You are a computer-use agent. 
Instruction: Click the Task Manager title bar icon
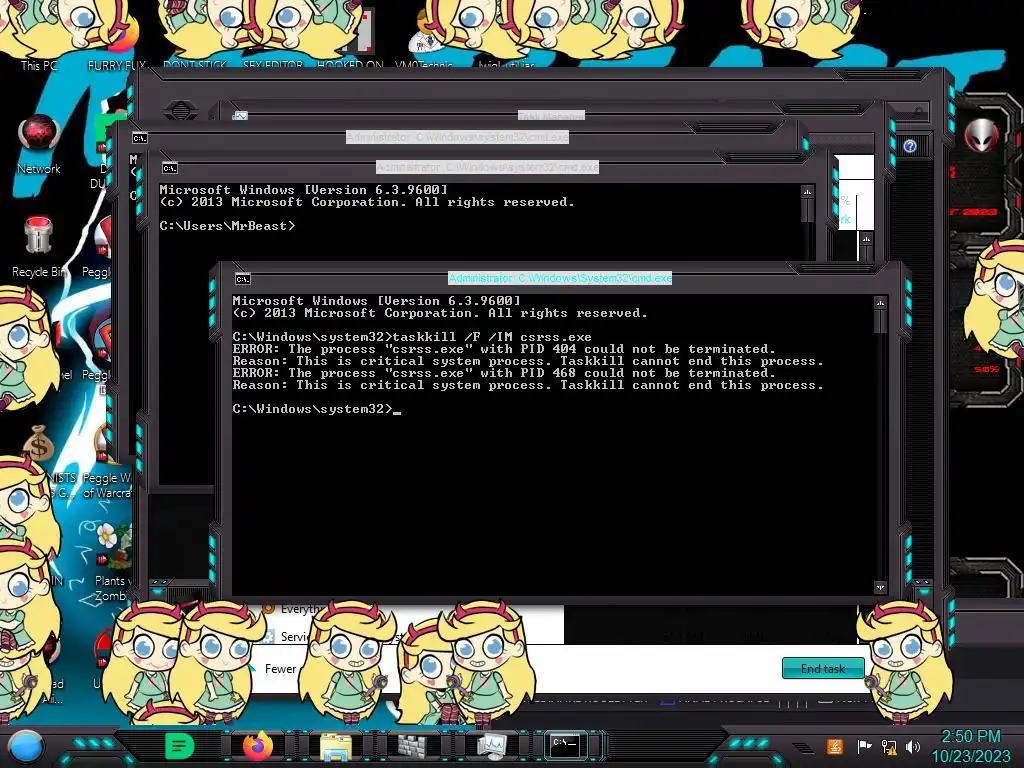tap(240, 116)
